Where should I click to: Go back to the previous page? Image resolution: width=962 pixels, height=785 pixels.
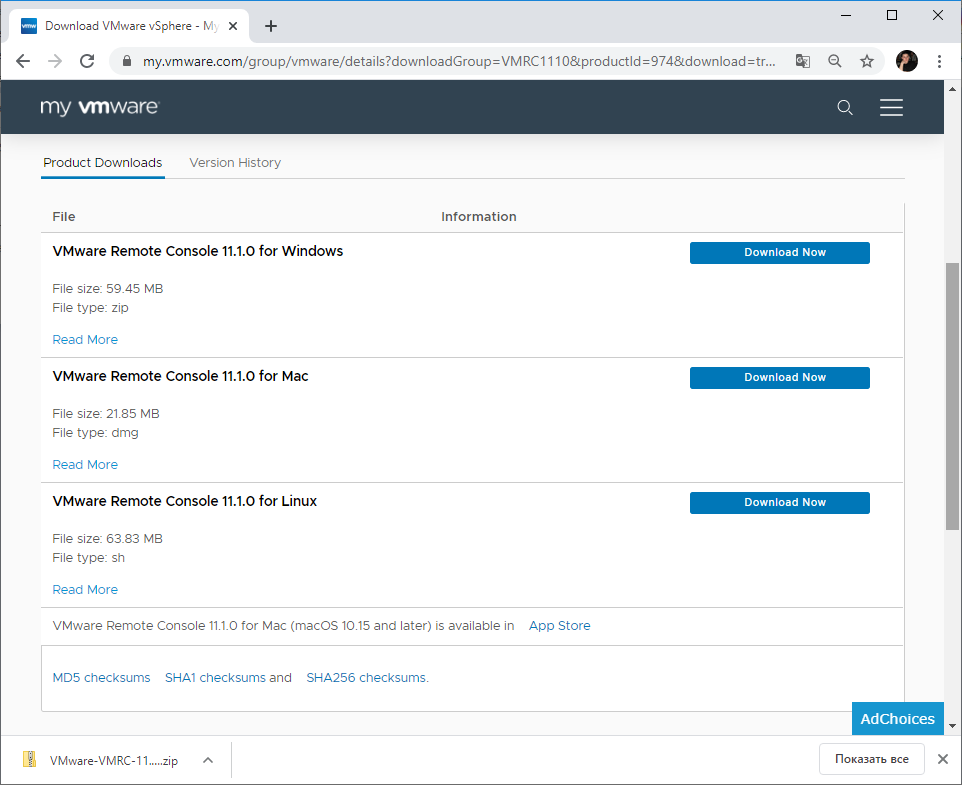(23, 61)
